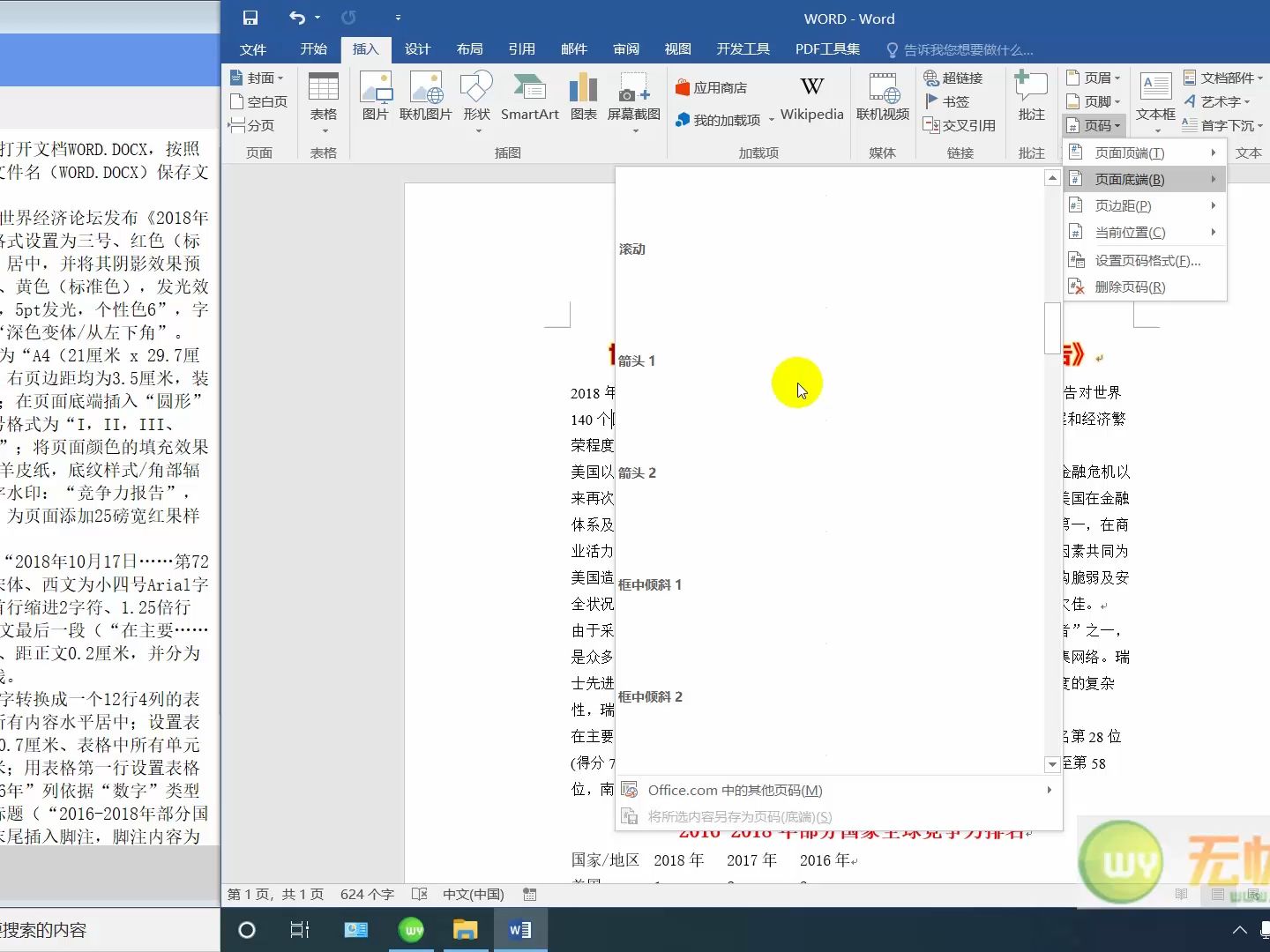Switch to the Layout (布局) tab
This screenshot has height=952, width=1270.
click(469, 49)
